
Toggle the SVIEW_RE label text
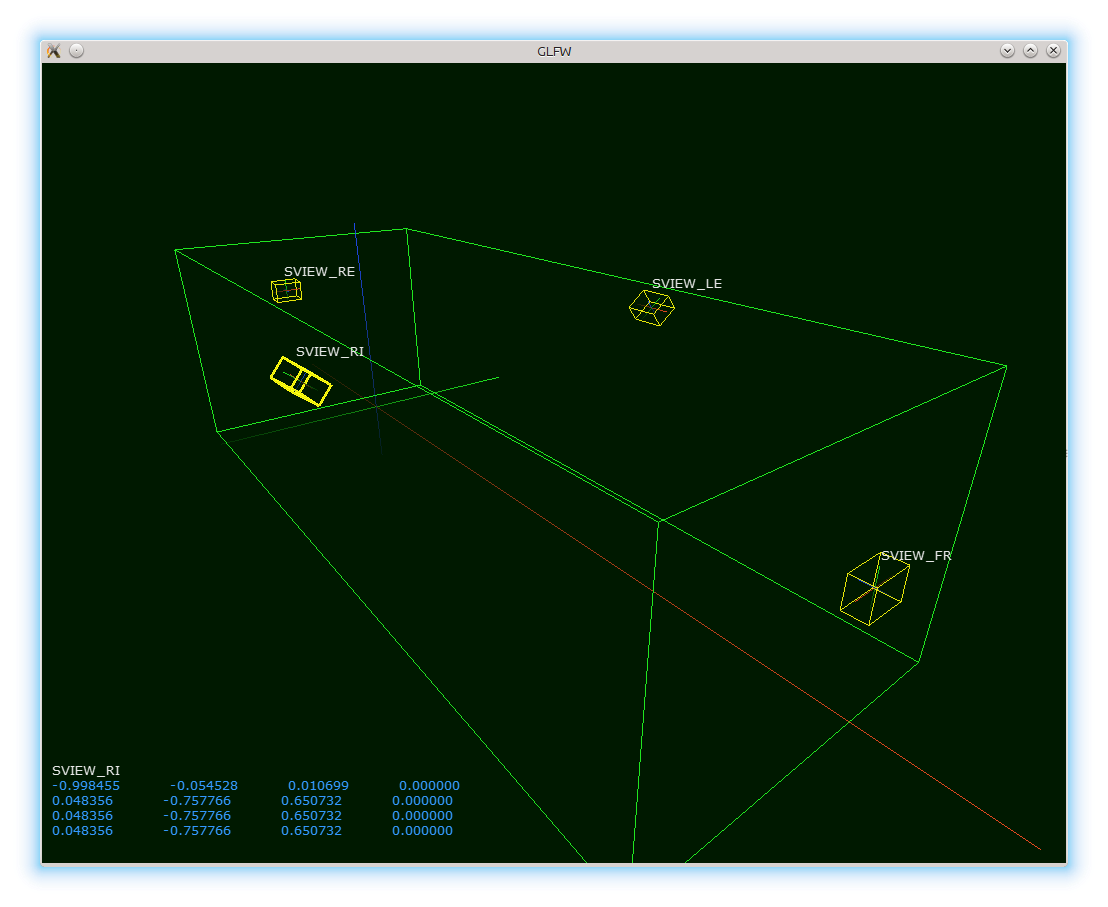[x=319, y=271]
